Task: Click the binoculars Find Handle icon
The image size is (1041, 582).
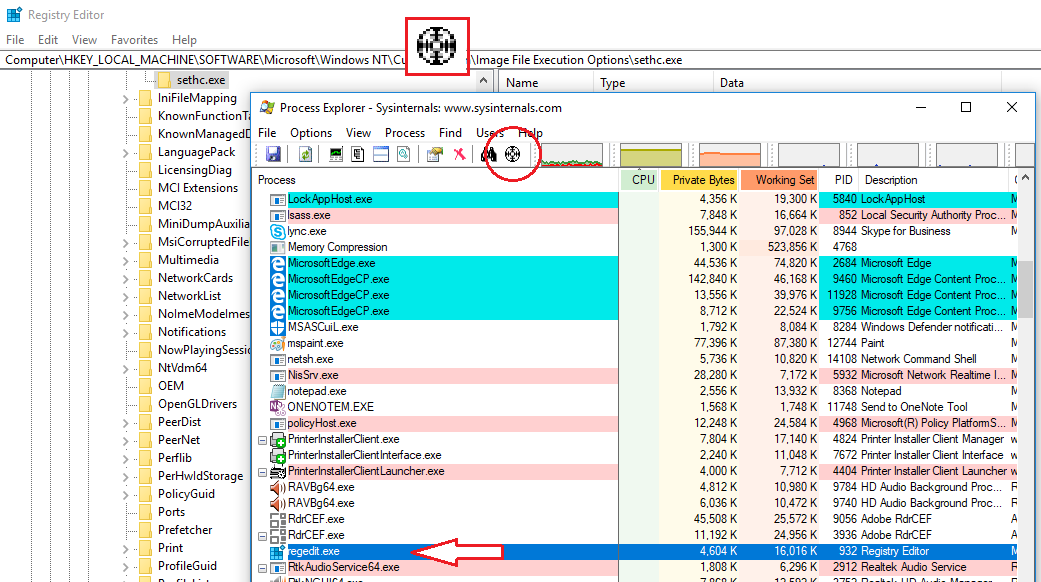Action: [x=489, y=155]
